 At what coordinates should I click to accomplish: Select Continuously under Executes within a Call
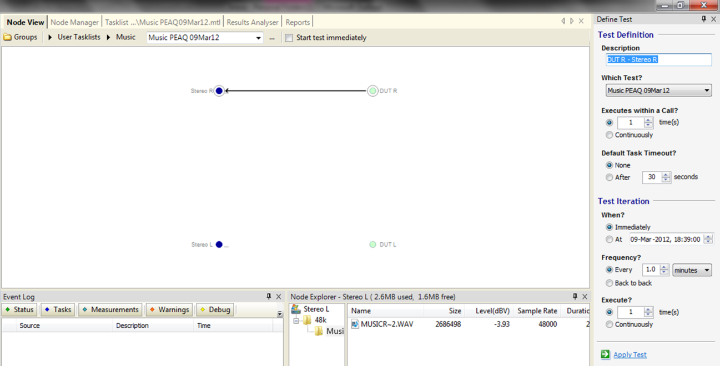[609, 135]
